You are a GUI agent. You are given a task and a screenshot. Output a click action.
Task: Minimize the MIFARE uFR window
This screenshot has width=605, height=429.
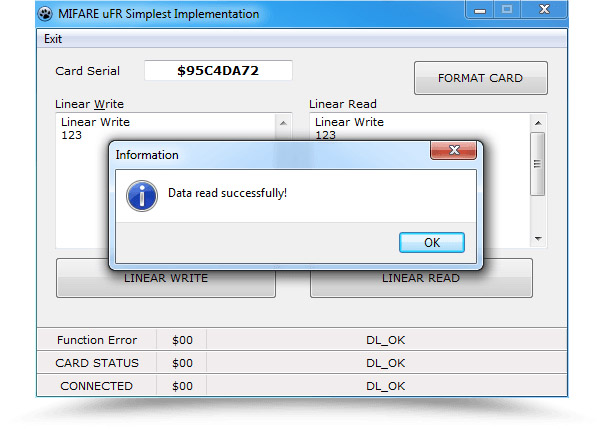click(480, 10)
